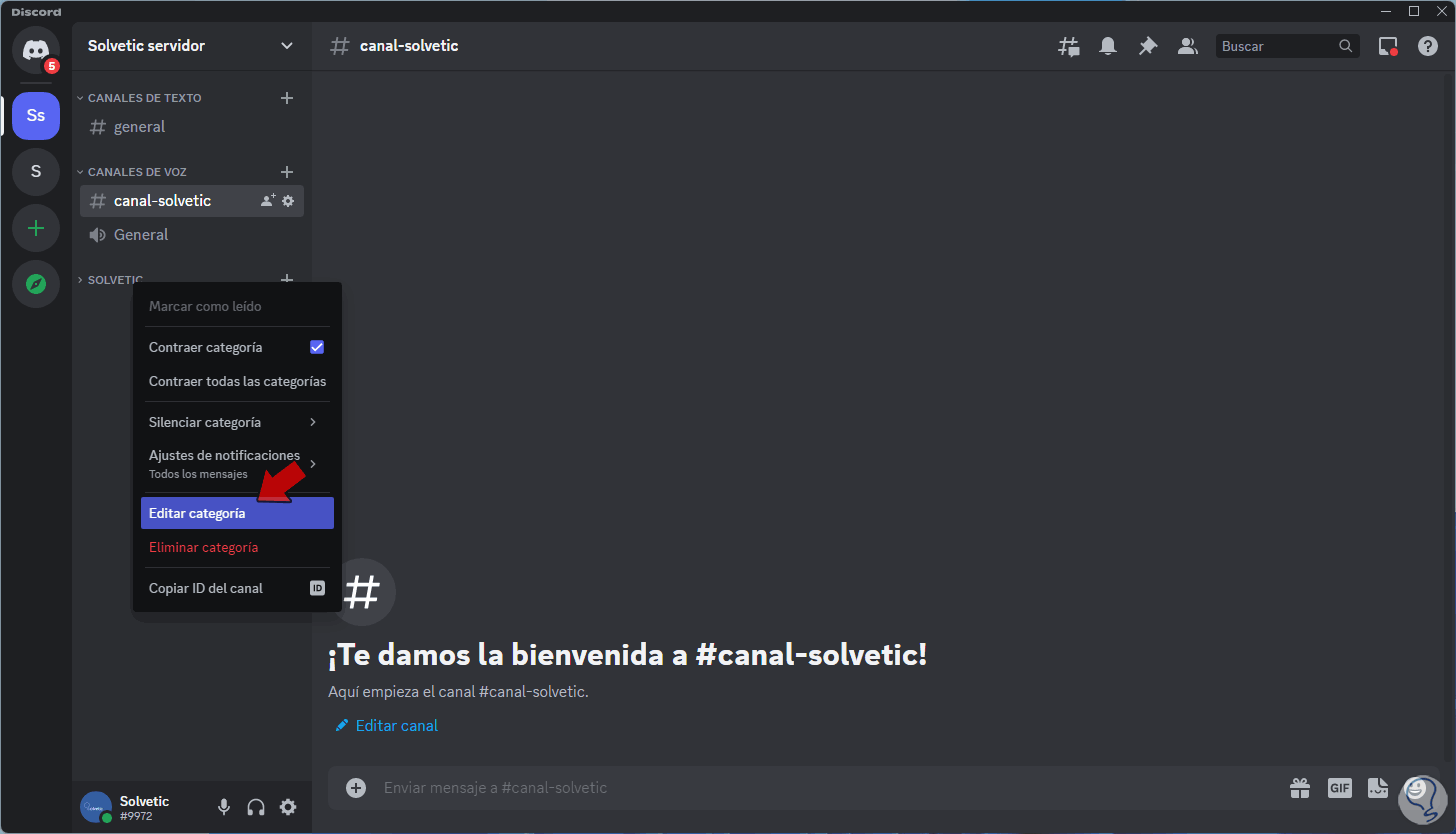The width and height of the screenshot is (1456, 834).
Task: Join the General voice channel
Action: [192, 235]
